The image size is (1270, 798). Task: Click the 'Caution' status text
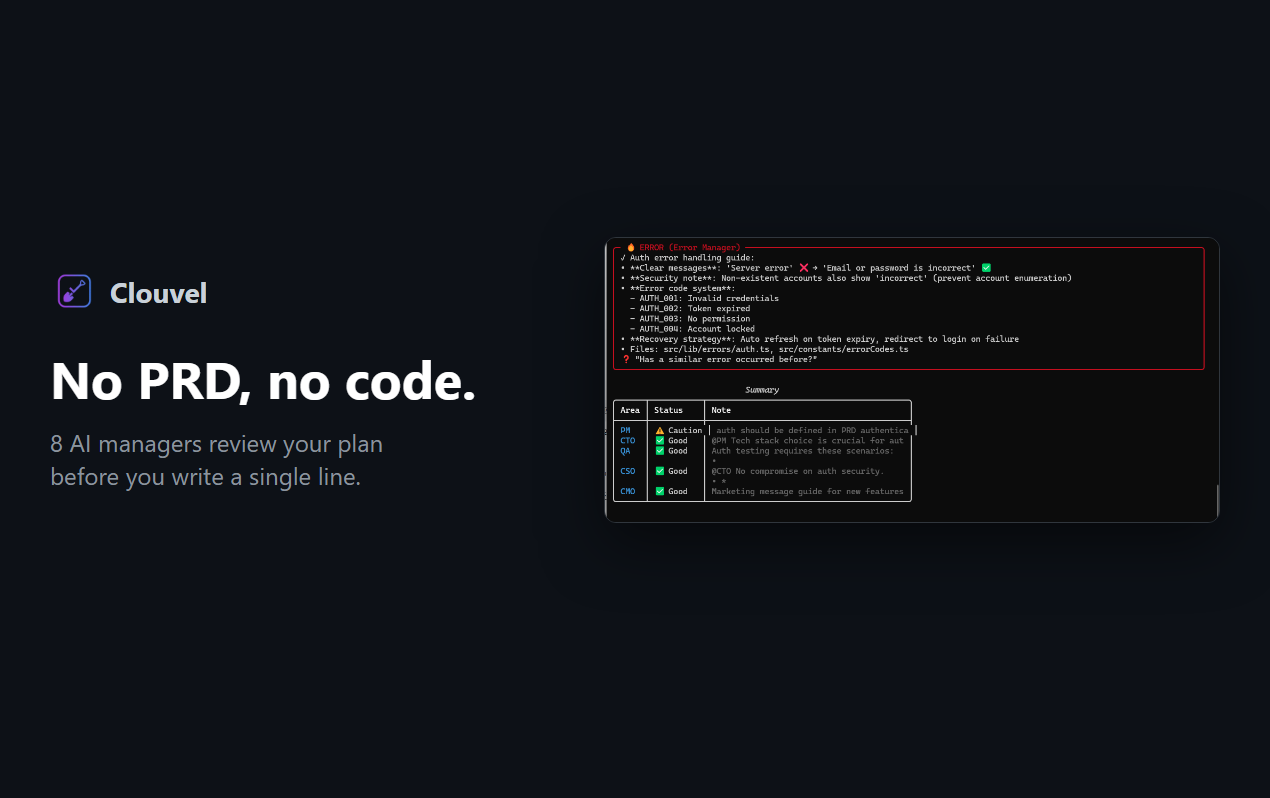tap(685, 431)
